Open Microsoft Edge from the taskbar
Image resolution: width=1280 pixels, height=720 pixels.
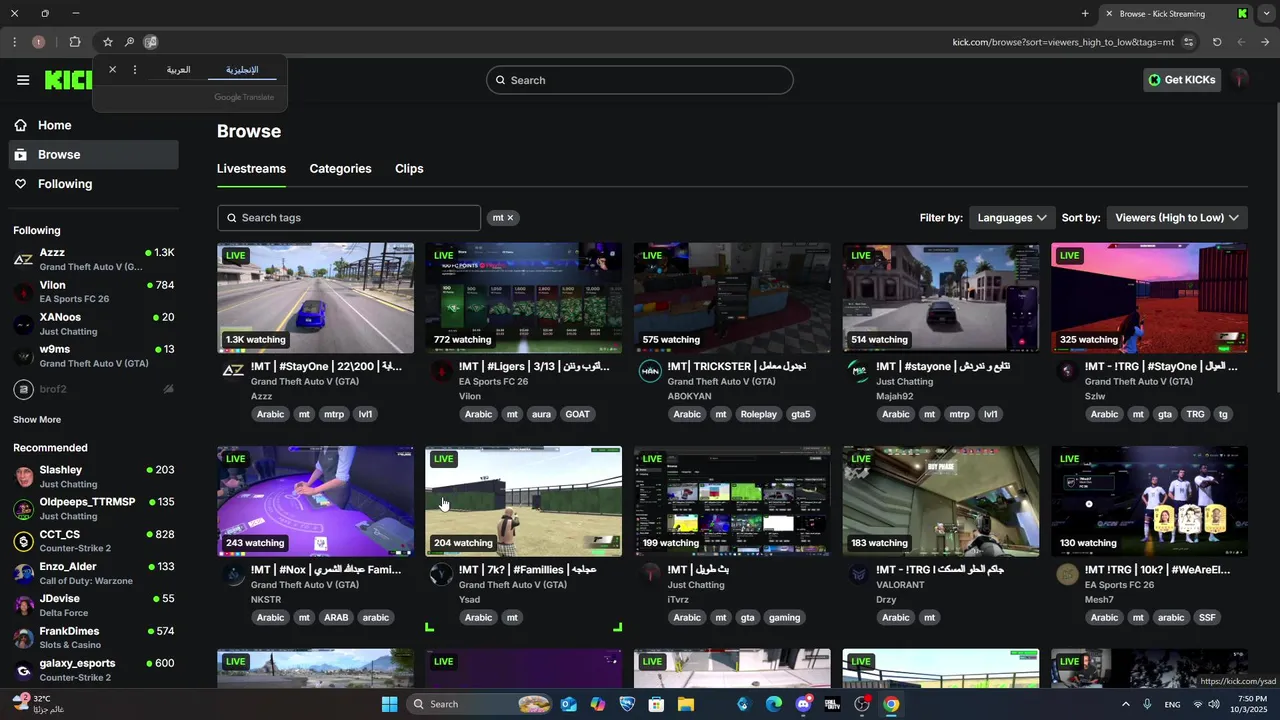click(774, 704)
